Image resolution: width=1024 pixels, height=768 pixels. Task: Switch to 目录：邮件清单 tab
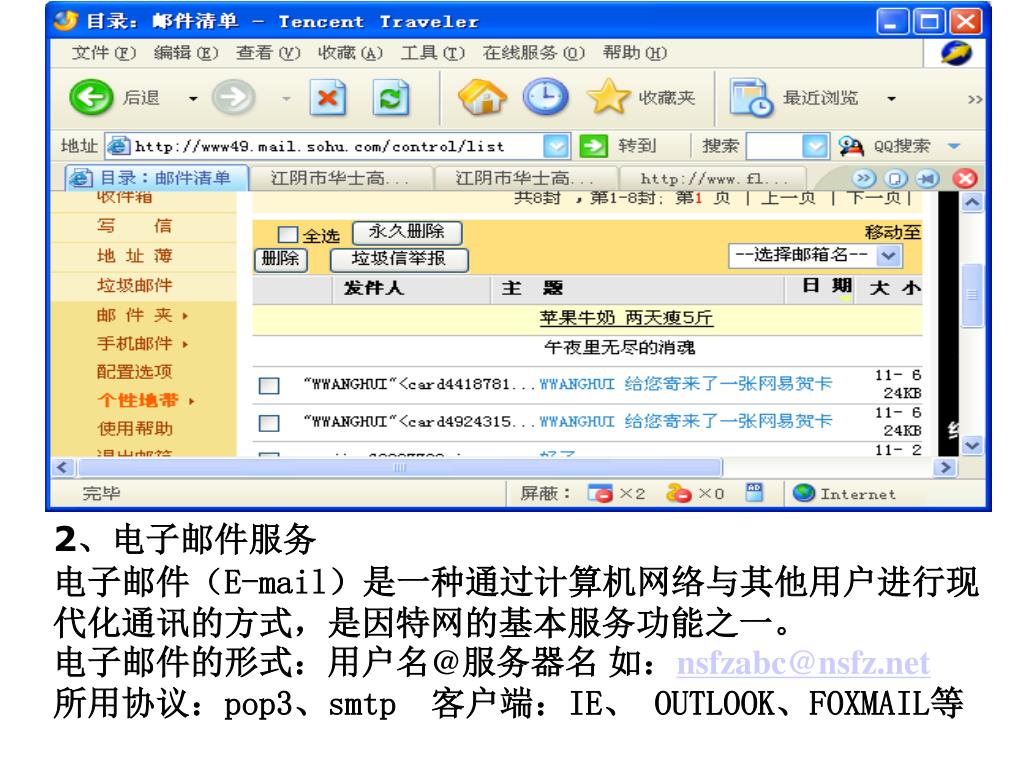point(157,178)
